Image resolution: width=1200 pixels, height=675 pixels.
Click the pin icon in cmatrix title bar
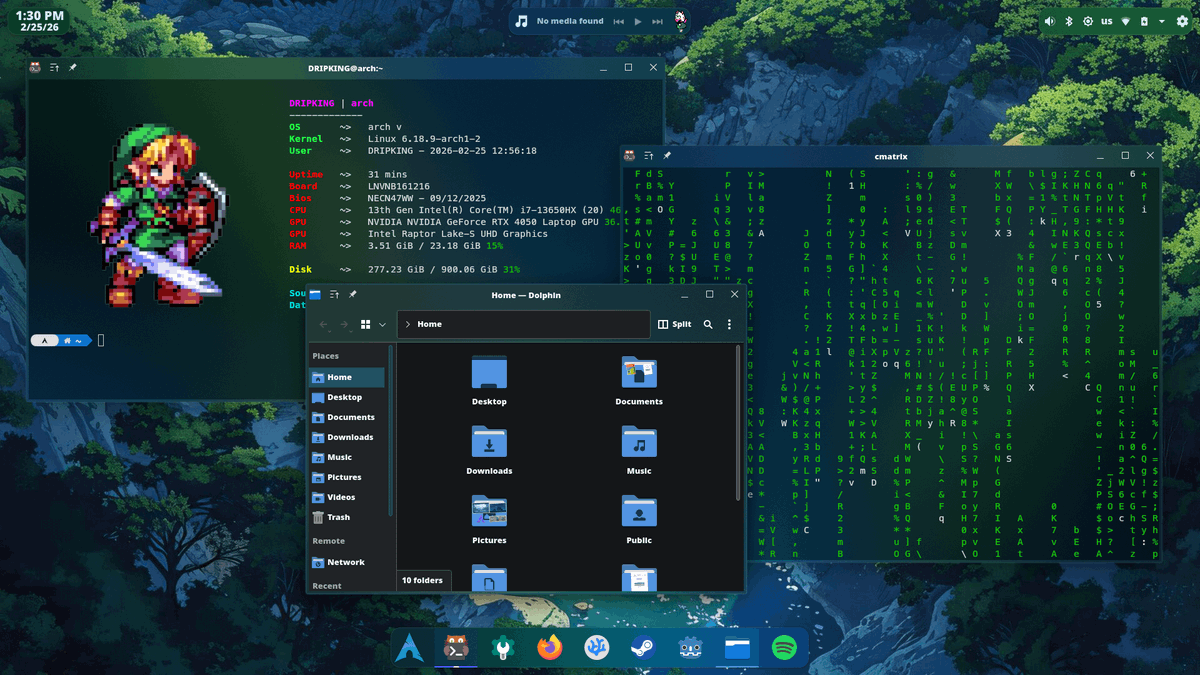(x=667, y=156)
